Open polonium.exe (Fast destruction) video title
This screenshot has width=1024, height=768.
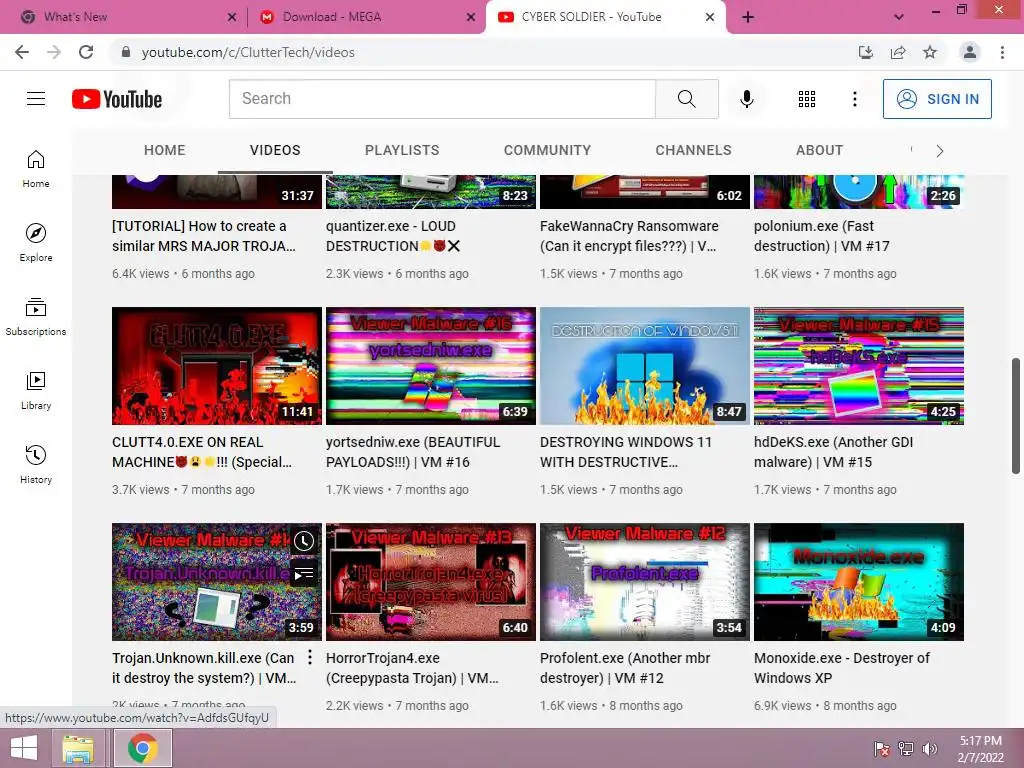822,236
